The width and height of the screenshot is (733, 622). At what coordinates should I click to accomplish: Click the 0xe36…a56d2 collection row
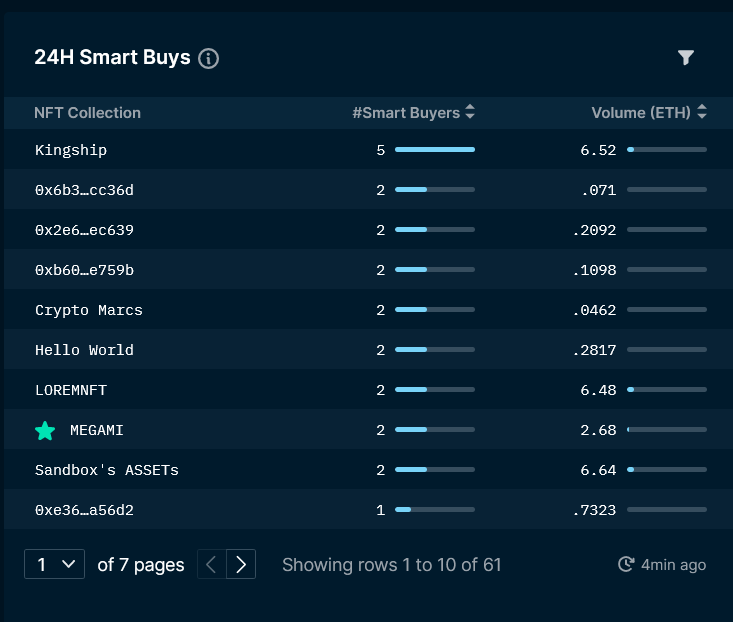(366, 509)
